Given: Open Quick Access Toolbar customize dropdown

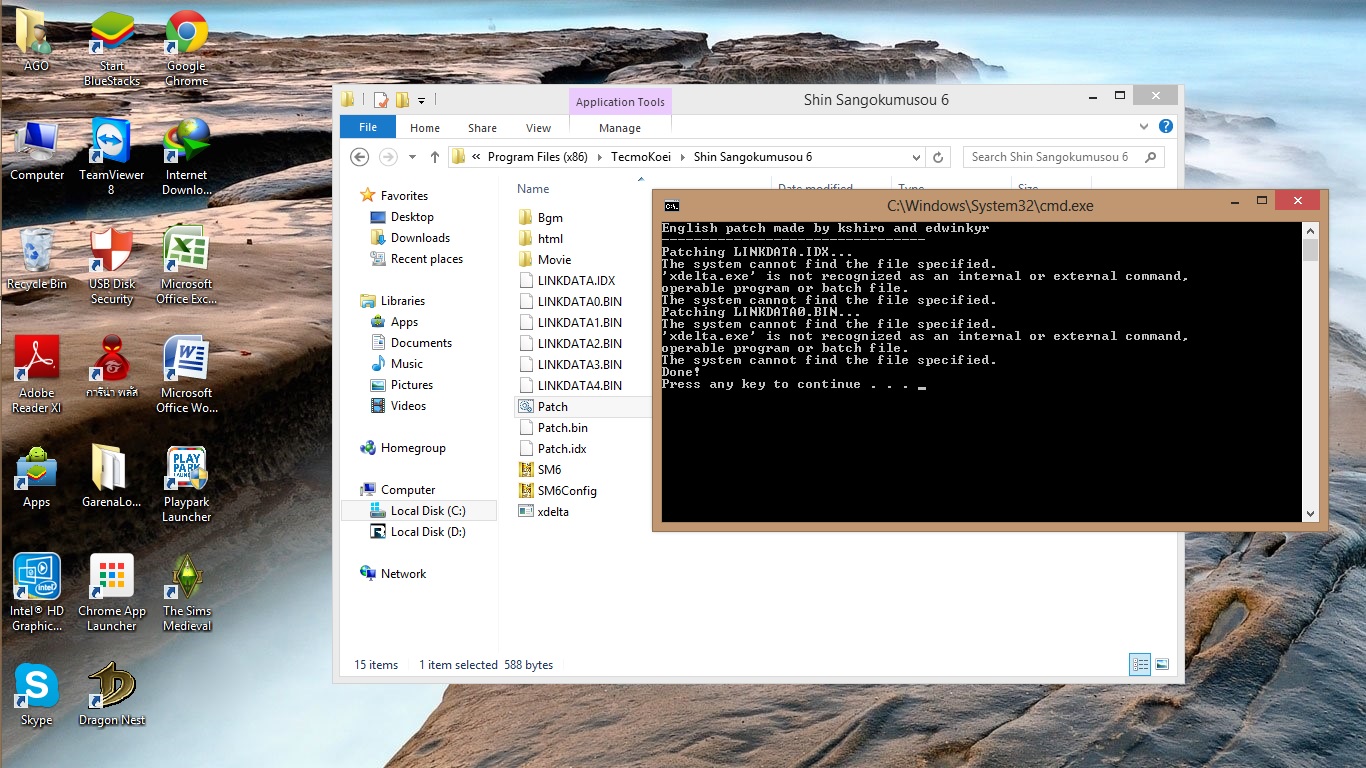Looking at the screenshot, I should [x=422, y=100].
